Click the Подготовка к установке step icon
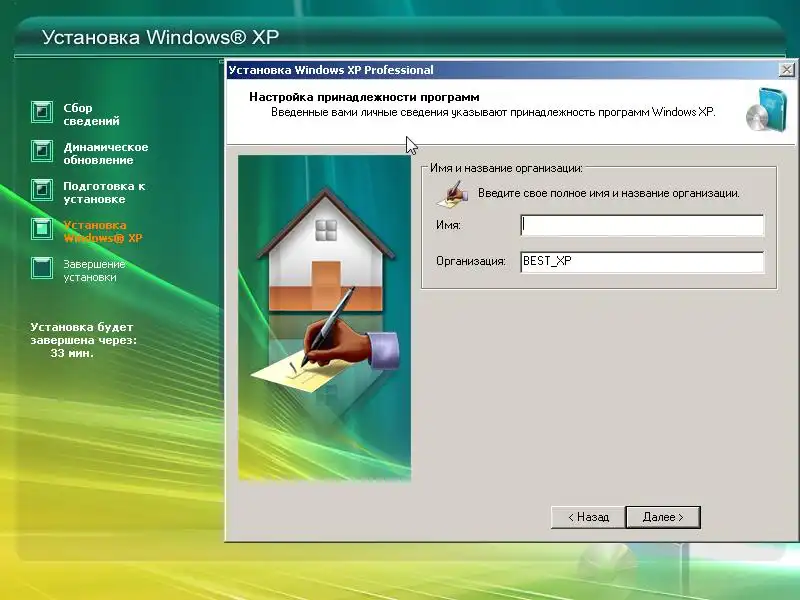Image resolution: width=800 pixels, height=600 pixels. 42,190
